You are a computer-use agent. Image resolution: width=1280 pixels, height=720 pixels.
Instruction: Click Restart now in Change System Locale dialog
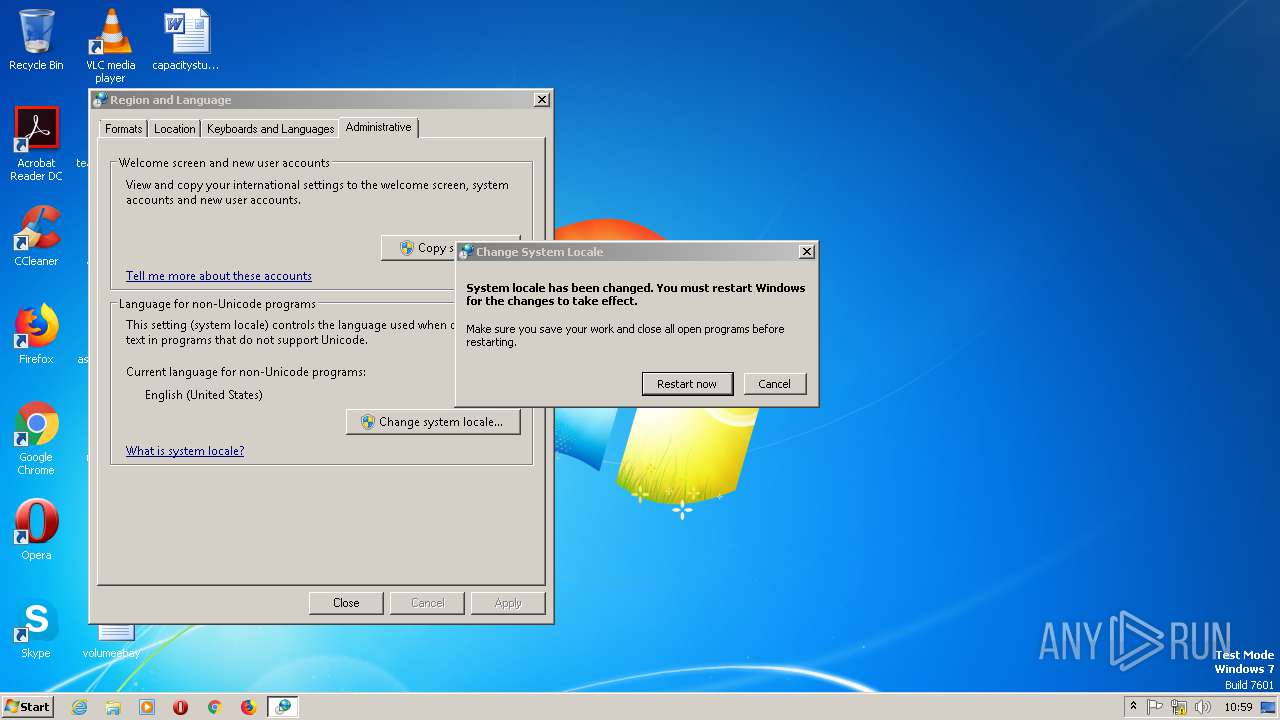coord(687,384)
